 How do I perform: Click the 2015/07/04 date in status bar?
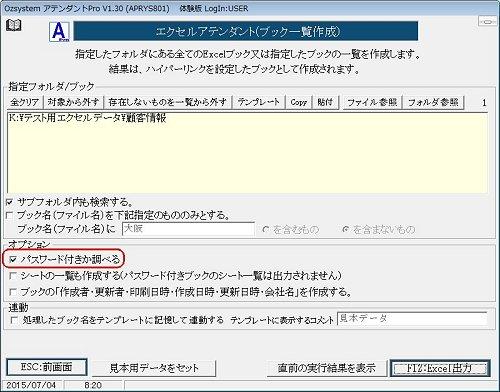tap(31, 386)
